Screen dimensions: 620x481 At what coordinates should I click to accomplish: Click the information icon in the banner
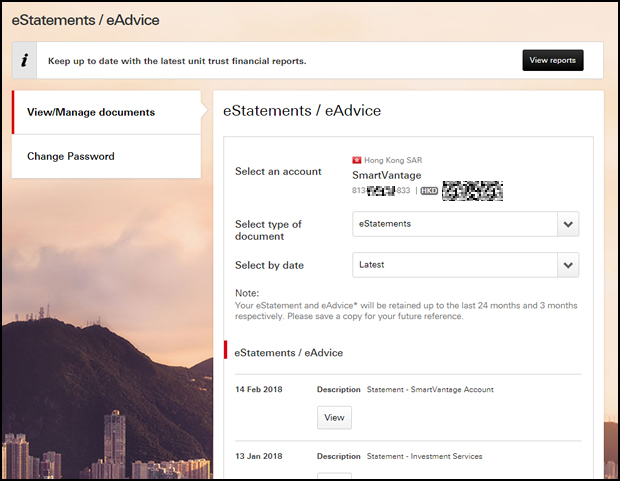point(25,61)
